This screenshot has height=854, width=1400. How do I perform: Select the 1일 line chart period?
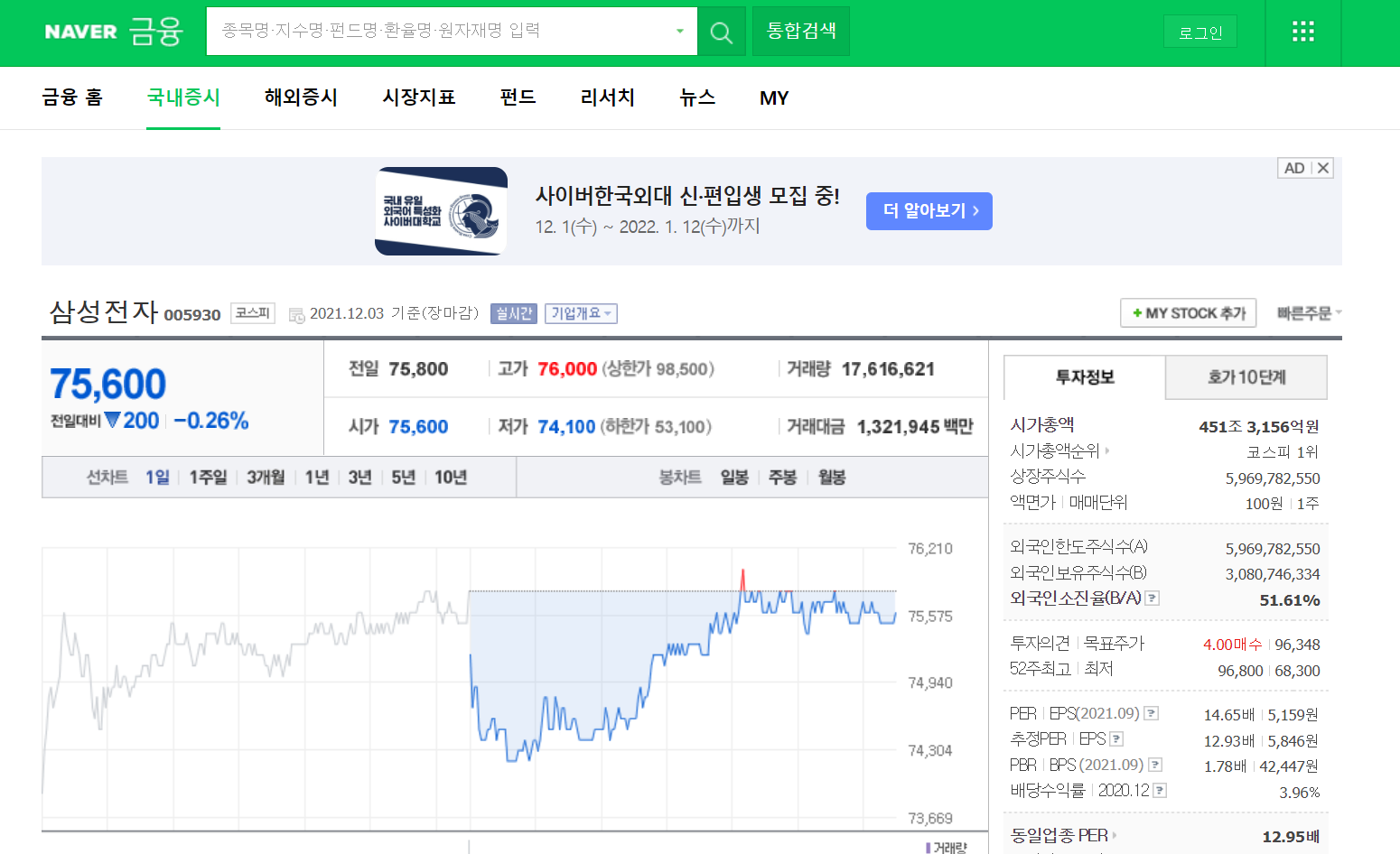(x=157, y=477)
